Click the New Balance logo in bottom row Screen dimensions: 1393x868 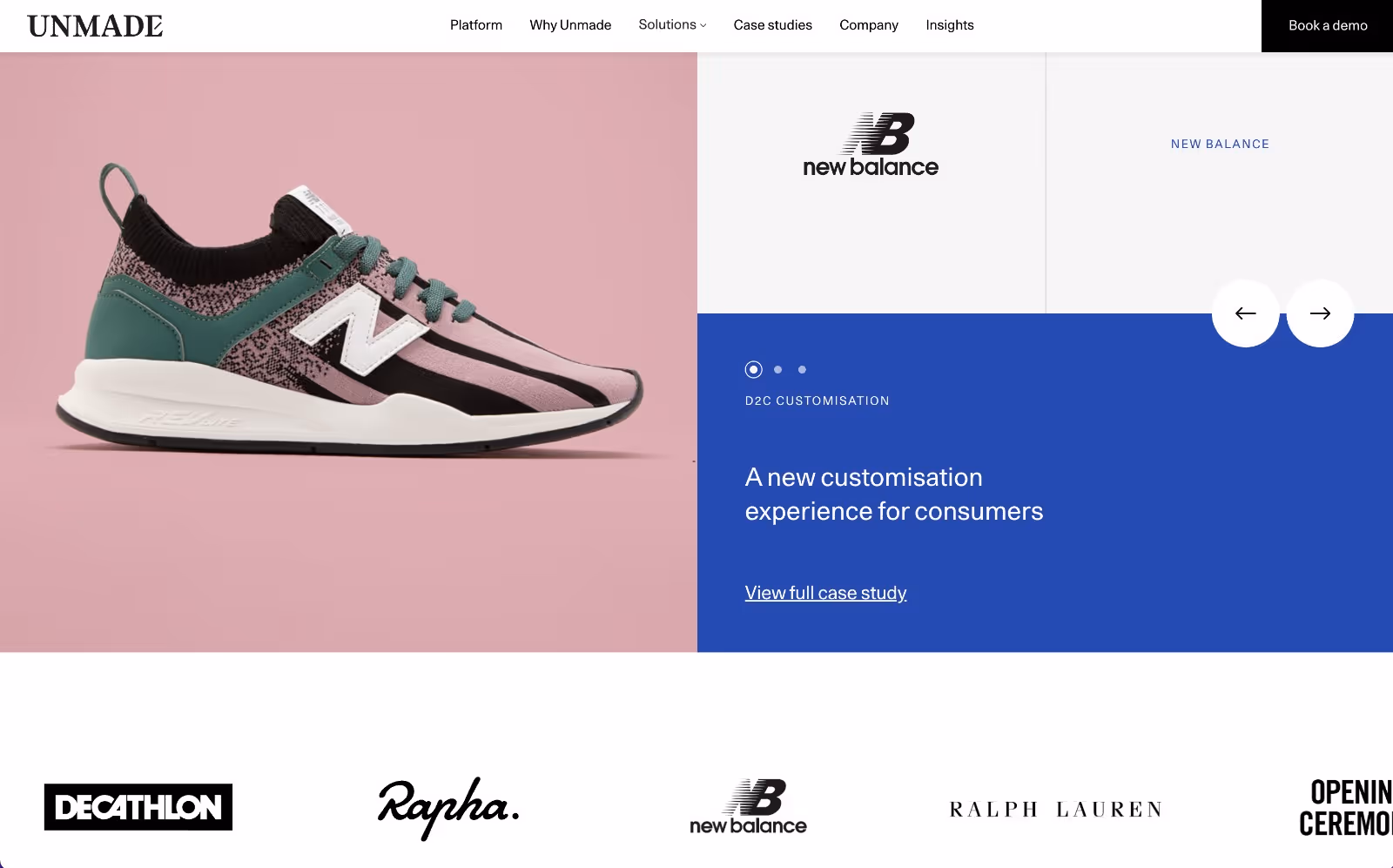748,808
